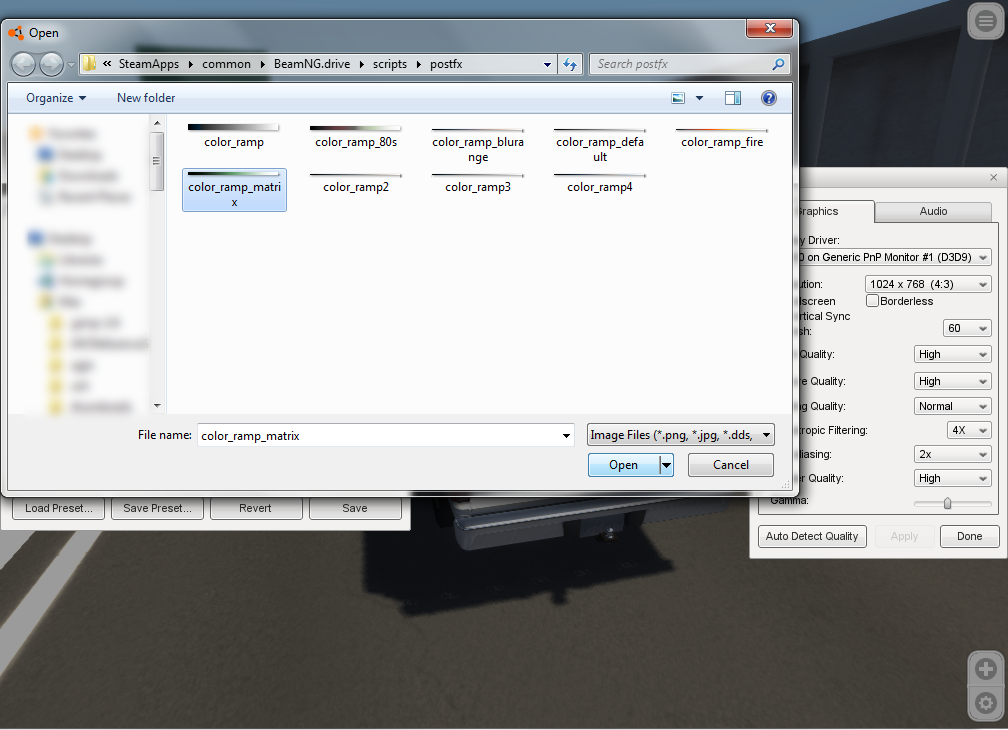Select the color_ramp2 file
The height and width of the screenshot is (730, 1008).
click(356, 182)
